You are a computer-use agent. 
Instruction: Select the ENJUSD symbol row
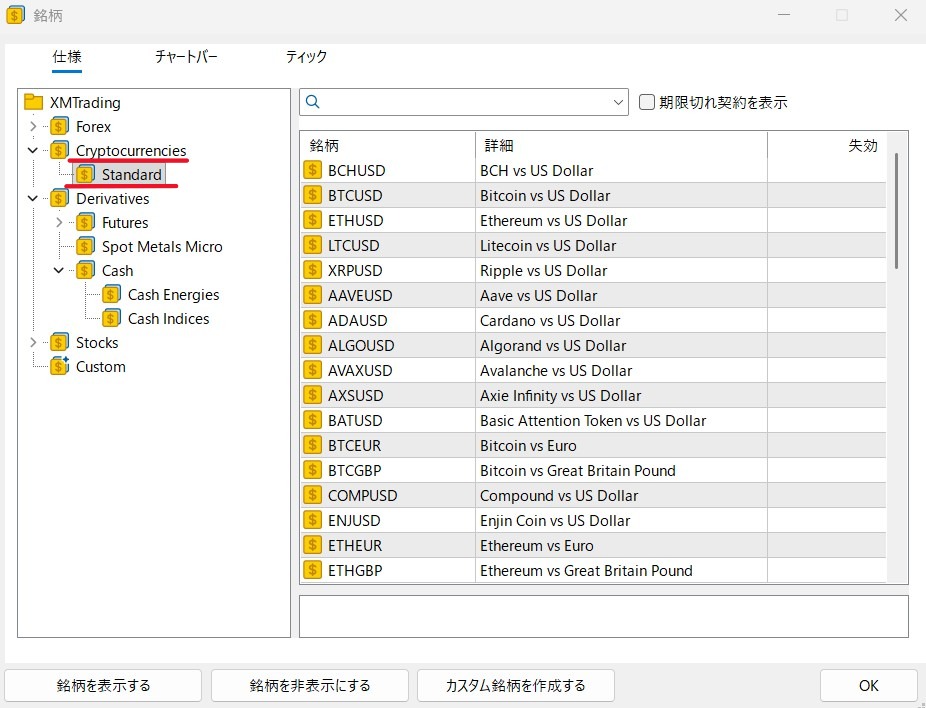click(593, 520)
